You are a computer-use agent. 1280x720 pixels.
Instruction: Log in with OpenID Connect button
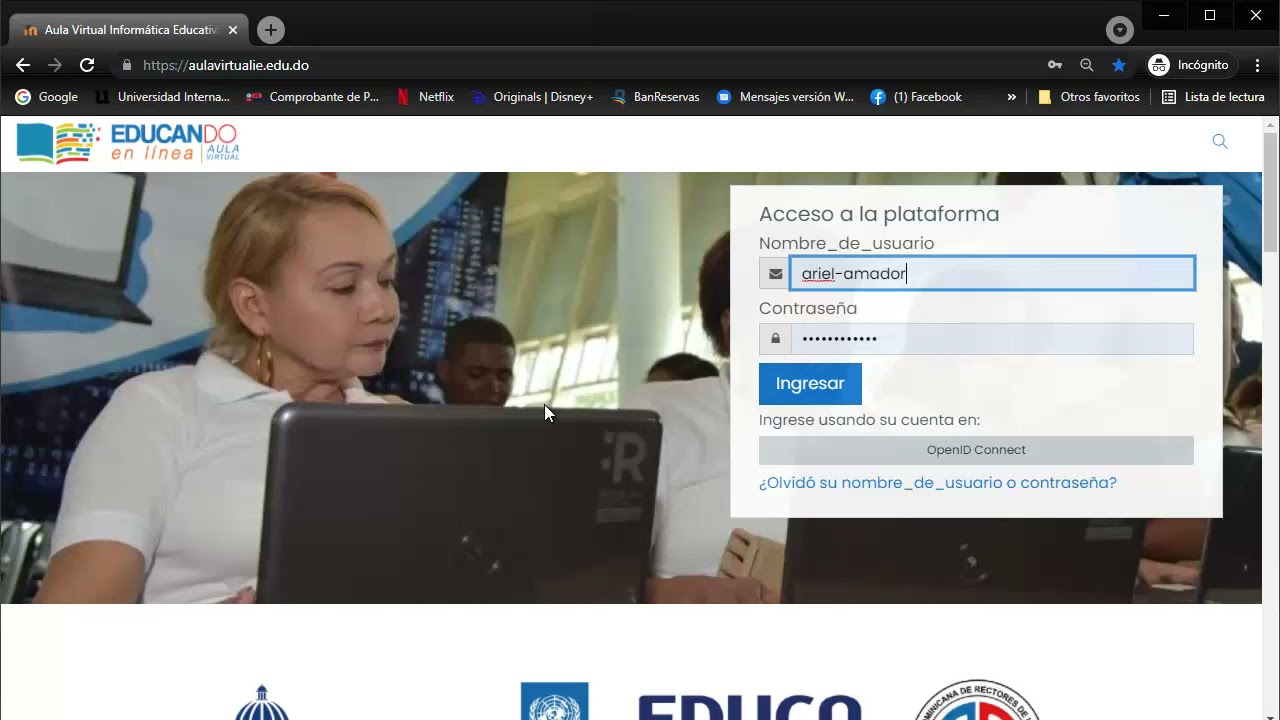click(976, 450)
